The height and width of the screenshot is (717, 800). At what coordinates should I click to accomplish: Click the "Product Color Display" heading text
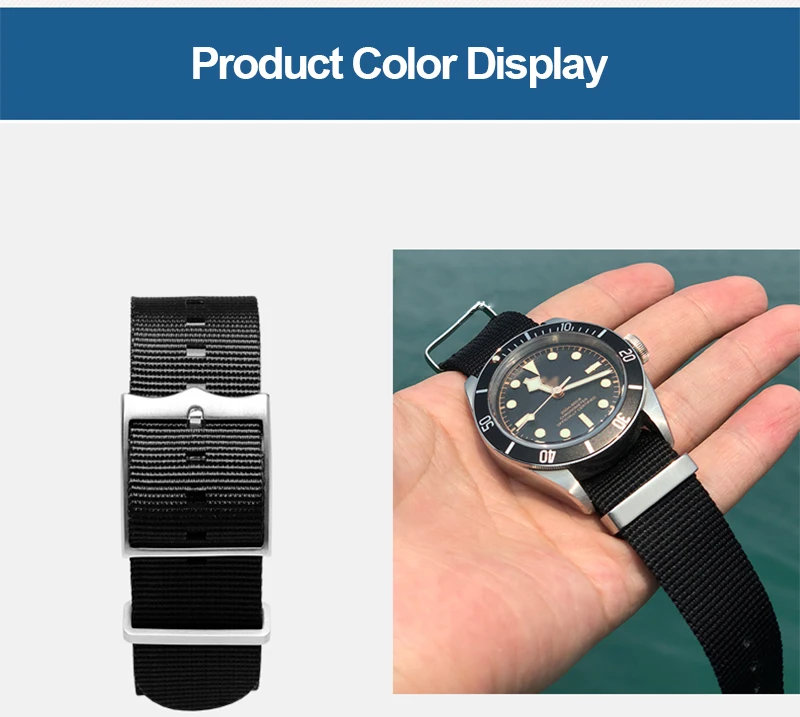click(399, 64)
